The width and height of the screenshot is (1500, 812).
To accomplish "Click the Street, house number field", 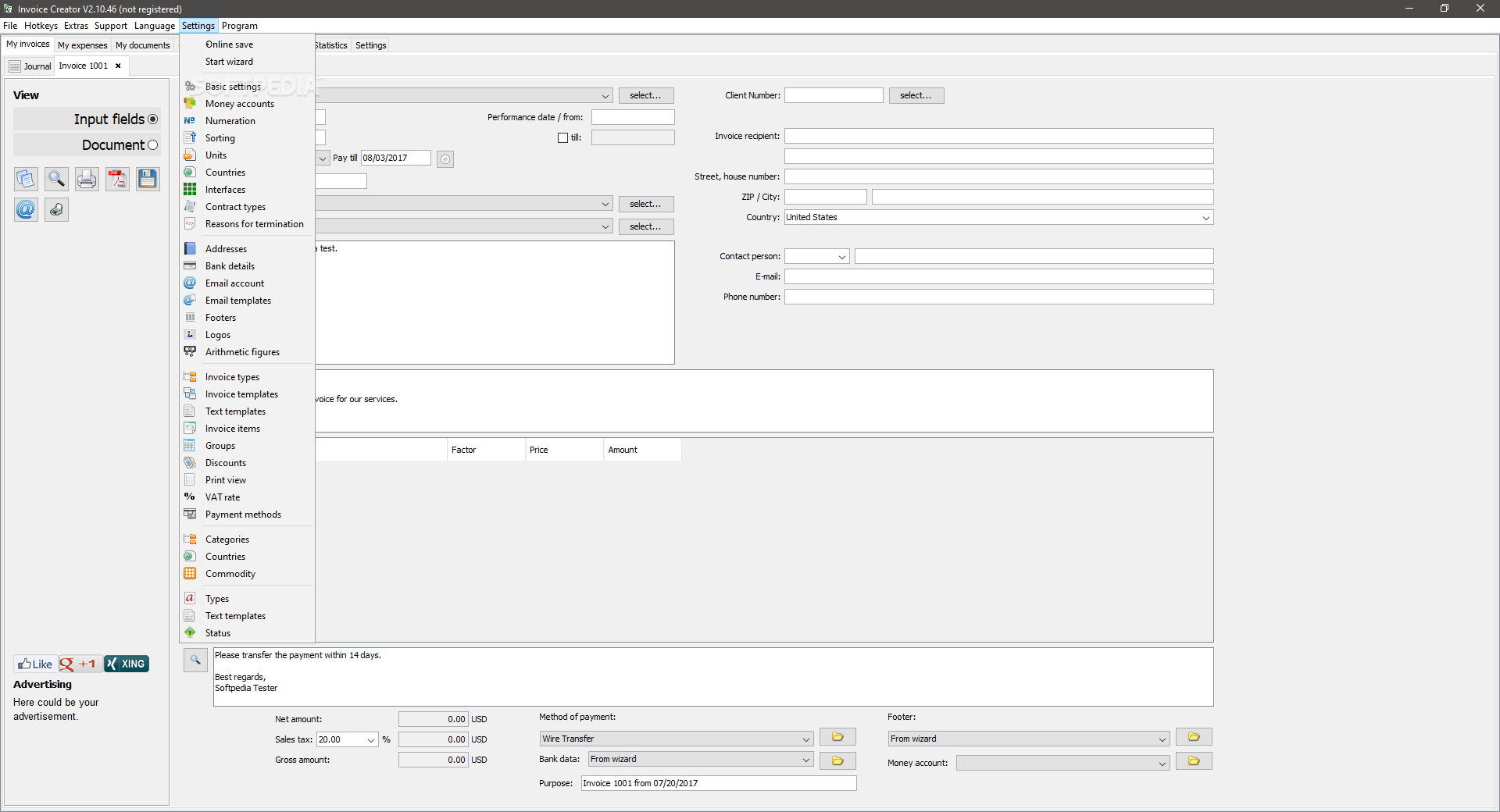I will coord(998,176).
